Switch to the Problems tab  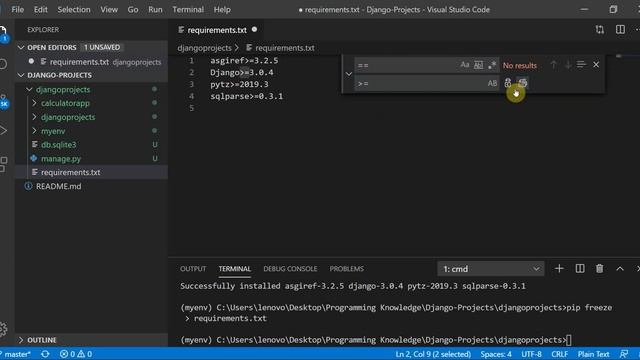[x=347, y=269]
